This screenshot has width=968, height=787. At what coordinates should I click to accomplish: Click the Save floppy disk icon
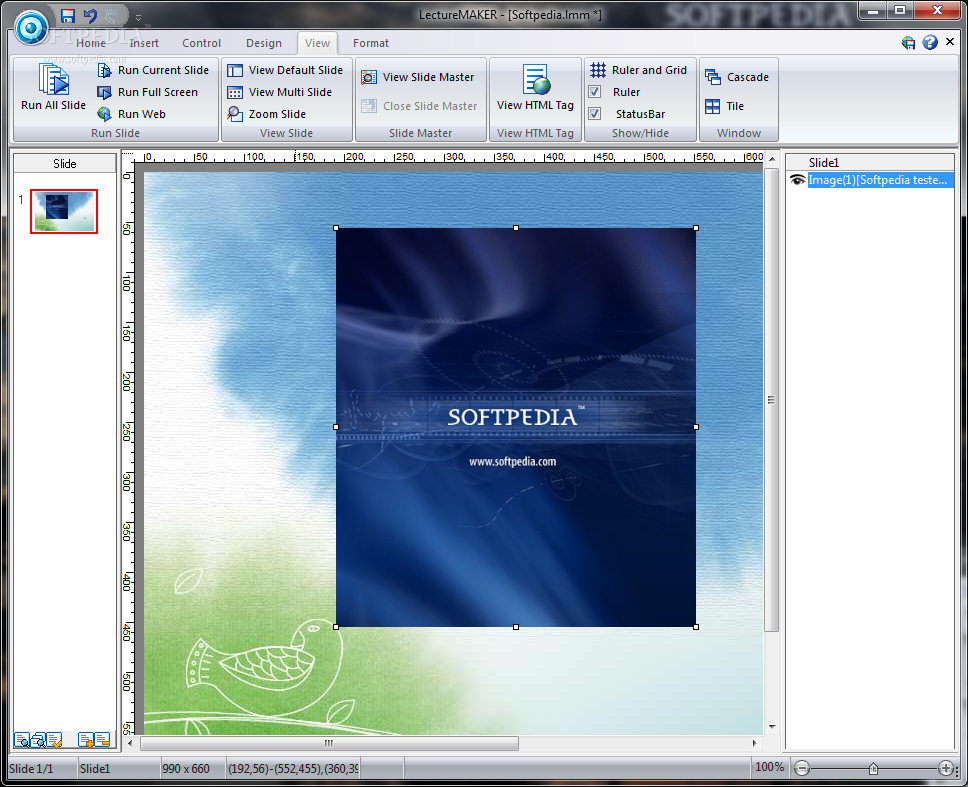pos(68,16)
